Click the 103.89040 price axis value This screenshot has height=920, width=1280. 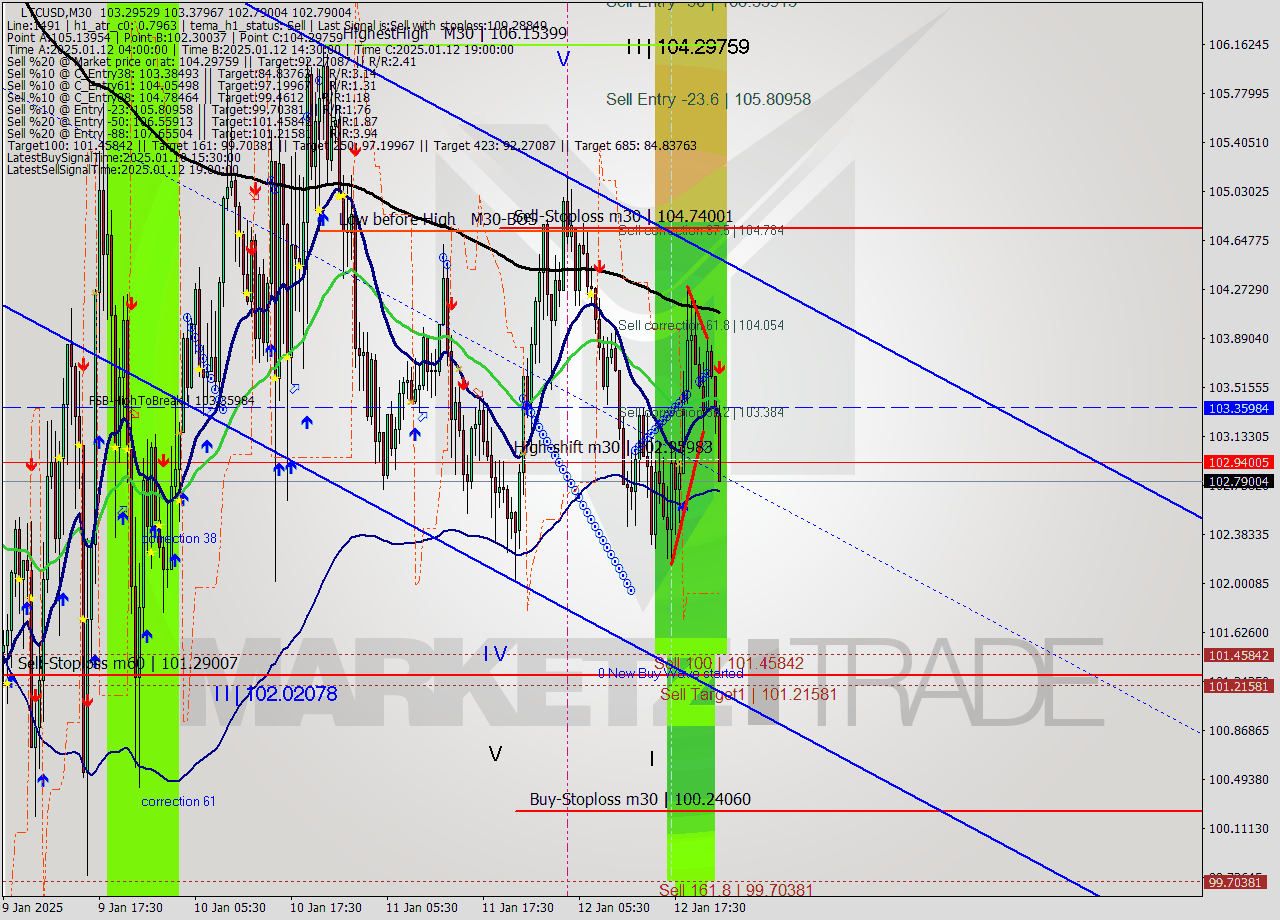click(x=1238, y=339)
